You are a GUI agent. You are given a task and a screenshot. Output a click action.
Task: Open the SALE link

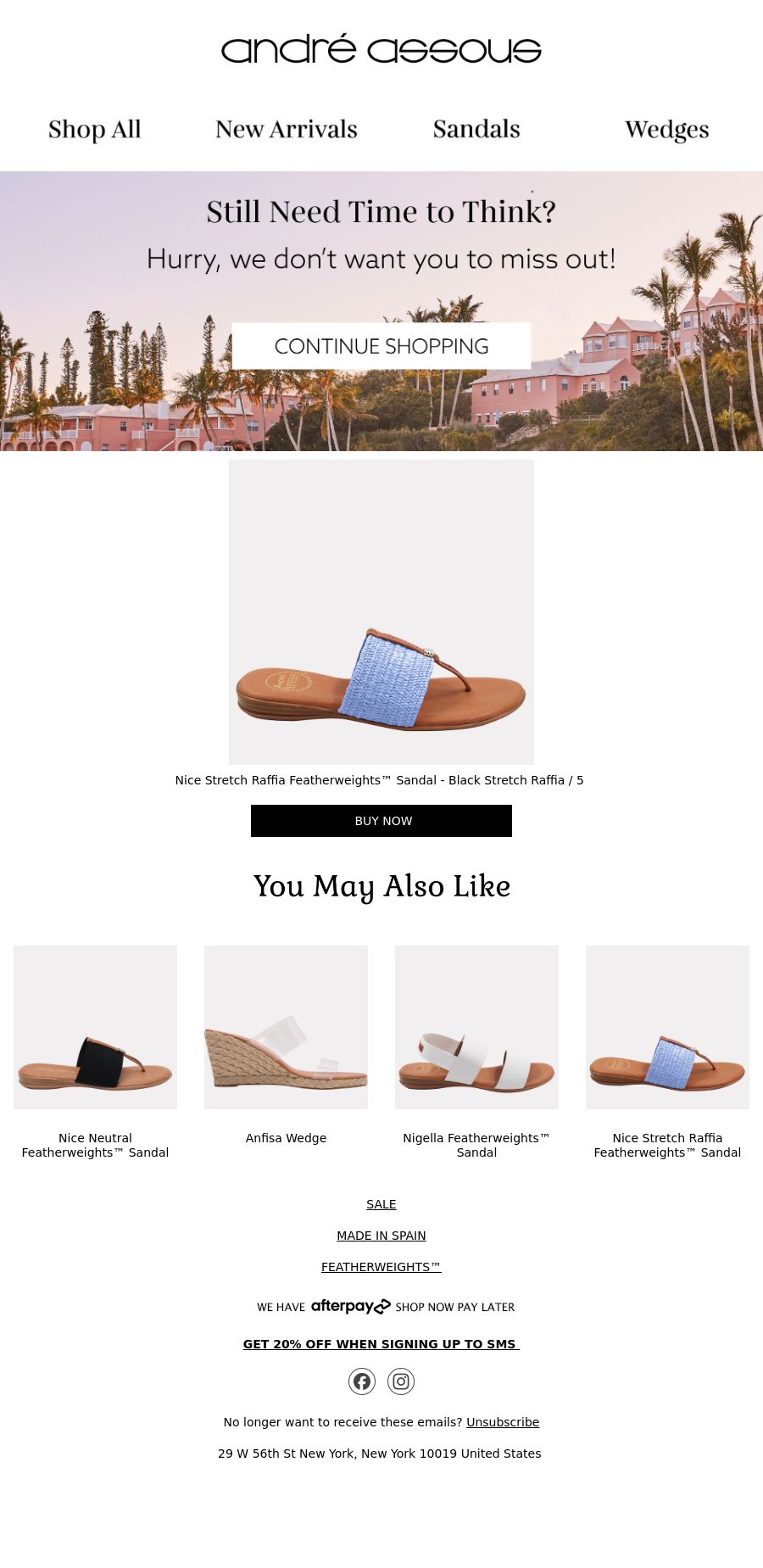click(x=381, y=1204)
